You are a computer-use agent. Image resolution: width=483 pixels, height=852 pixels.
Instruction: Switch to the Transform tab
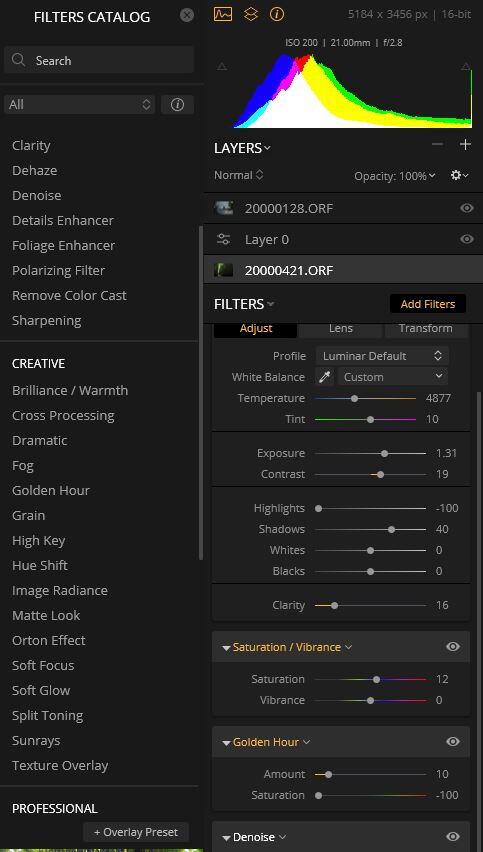(x=425, y=329)
